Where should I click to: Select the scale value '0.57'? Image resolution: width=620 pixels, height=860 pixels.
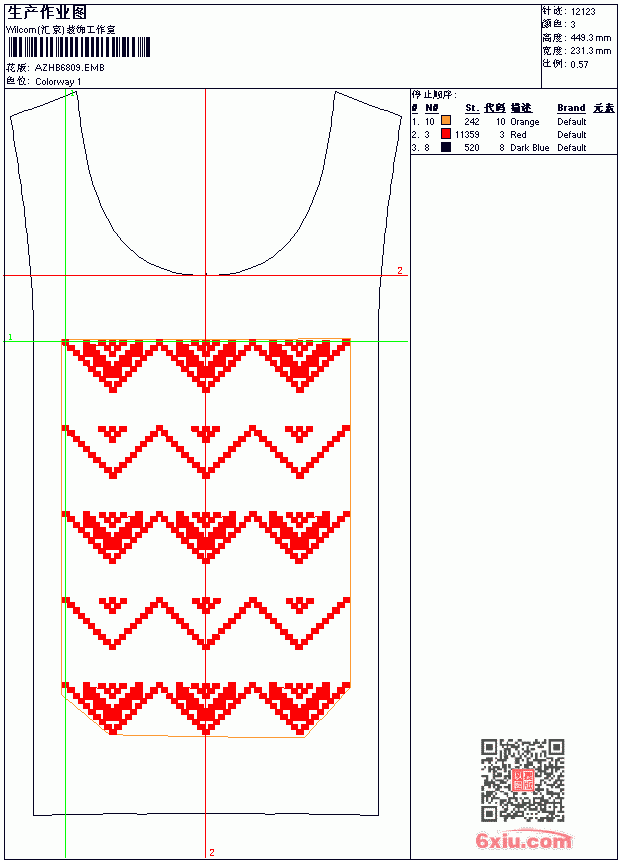[x=579, y=65]
